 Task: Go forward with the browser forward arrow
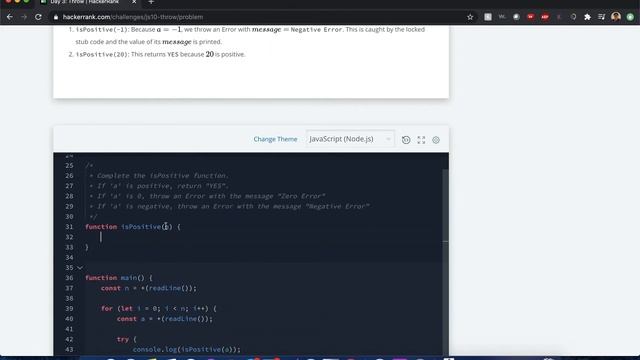pos(24,17)
